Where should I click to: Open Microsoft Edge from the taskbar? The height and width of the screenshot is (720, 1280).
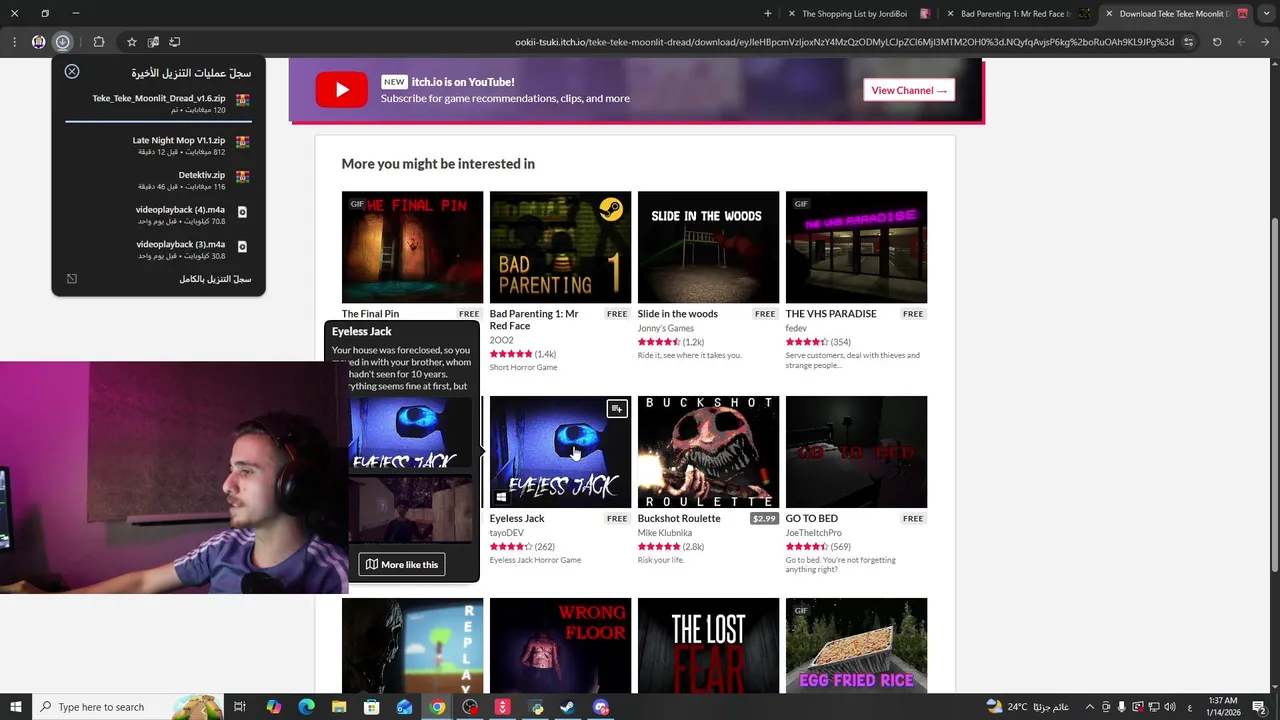click(306, 707)
